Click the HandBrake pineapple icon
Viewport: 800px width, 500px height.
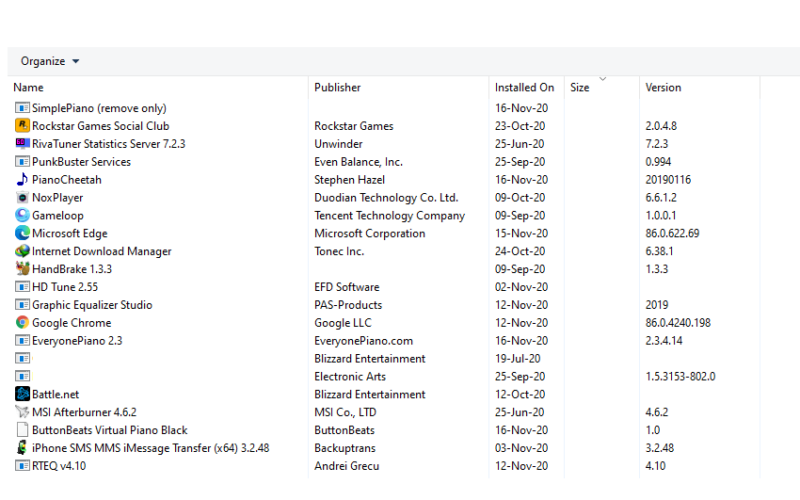(22, 268)
